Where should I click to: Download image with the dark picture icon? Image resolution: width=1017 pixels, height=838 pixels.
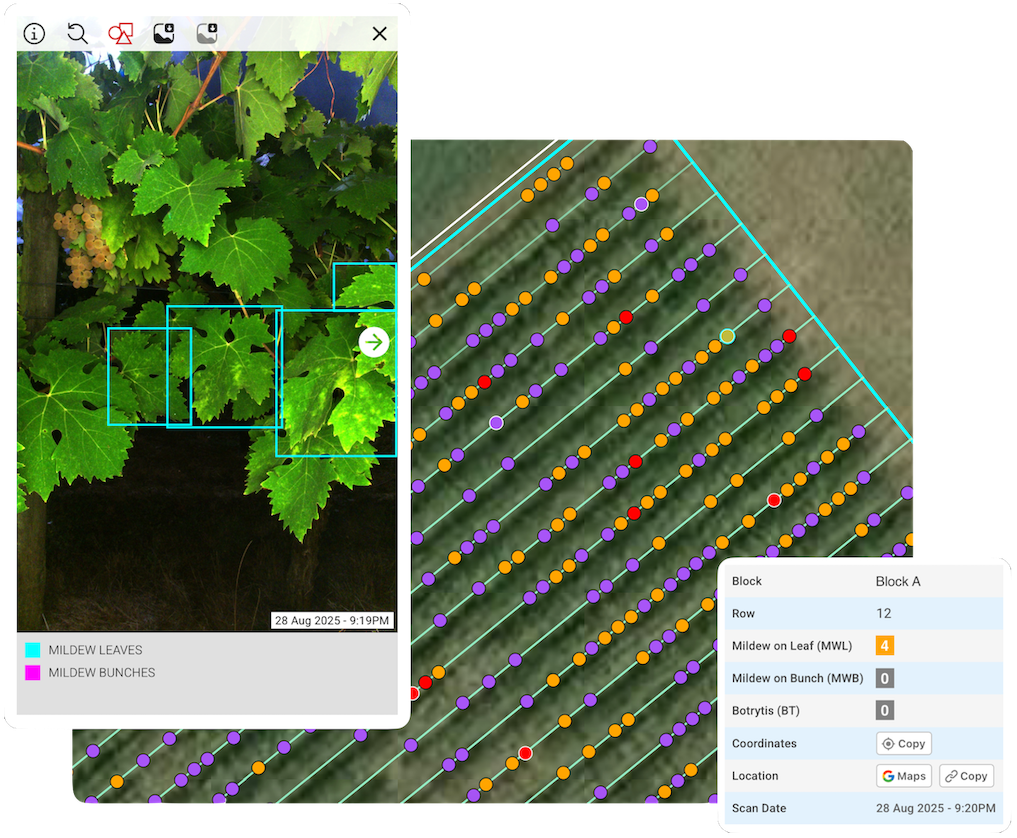coord(164,33)
